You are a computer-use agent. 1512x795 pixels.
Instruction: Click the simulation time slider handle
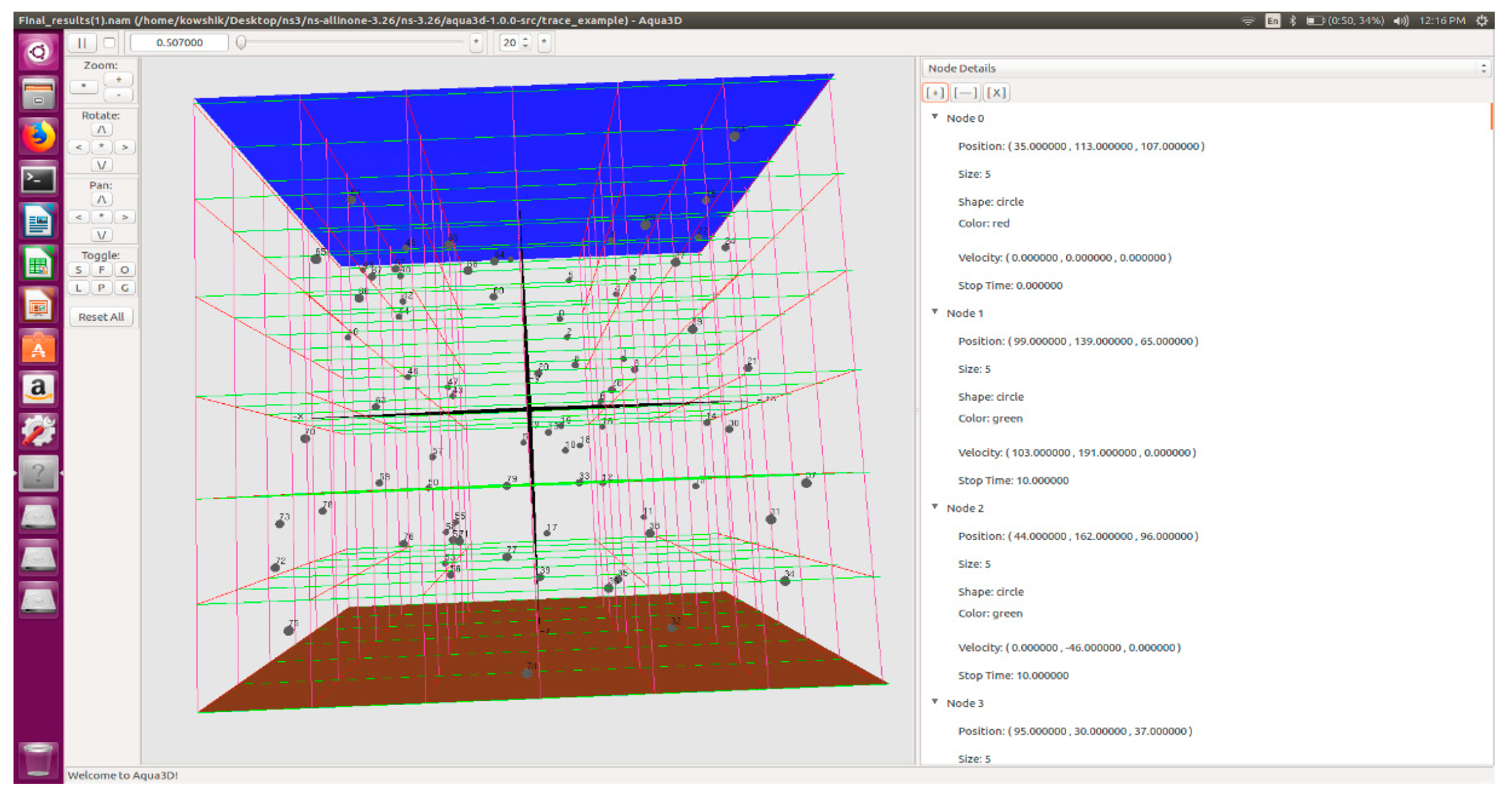(x=241, y=42)
